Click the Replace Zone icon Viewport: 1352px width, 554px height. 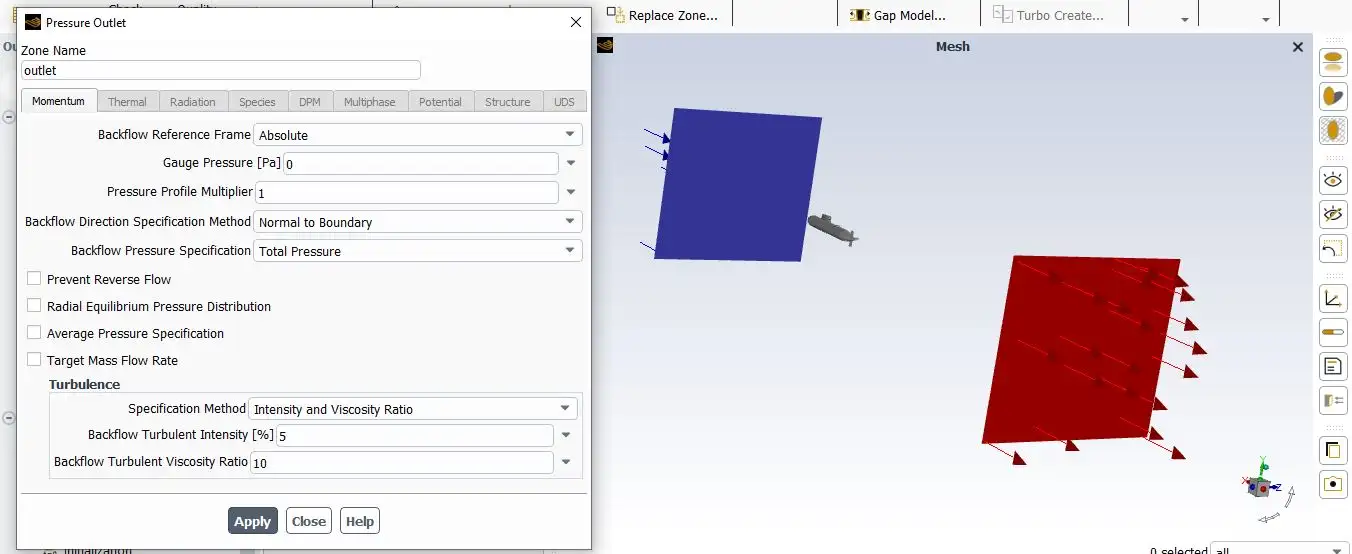617,15
